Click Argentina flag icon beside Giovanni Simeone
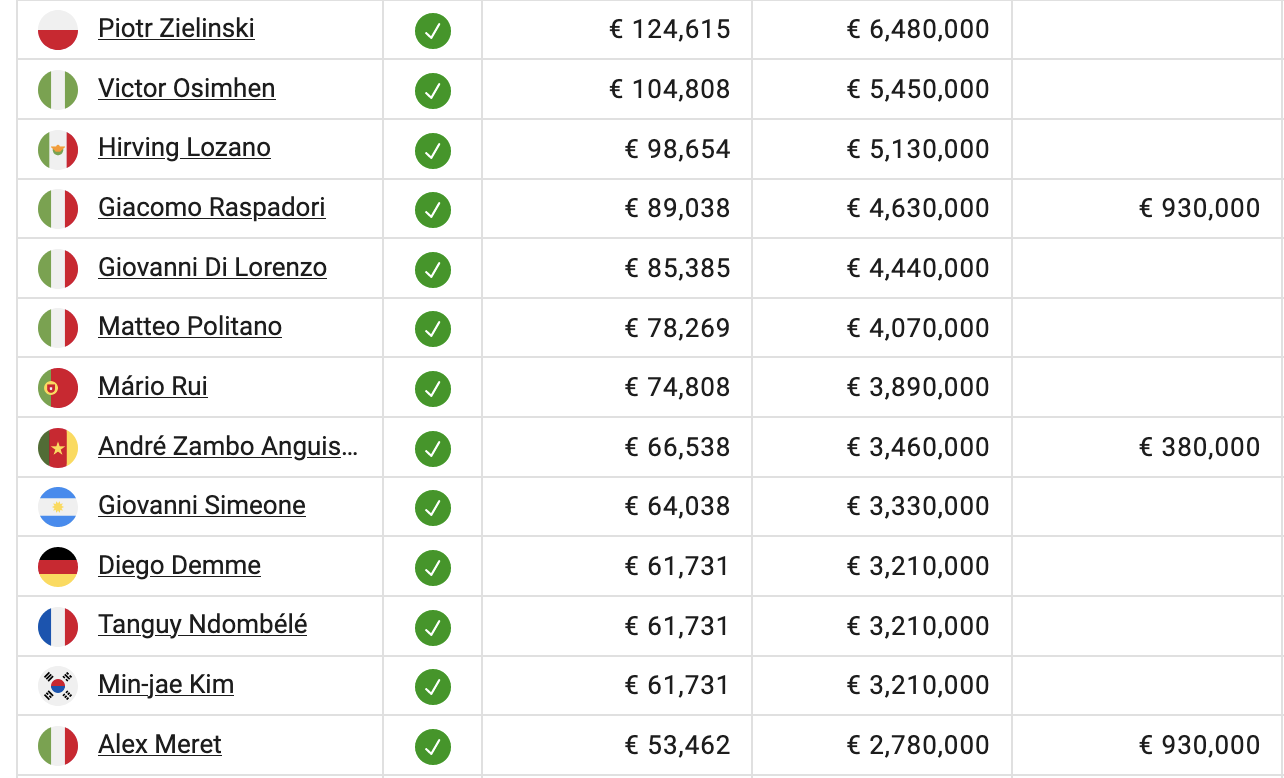1284x778 pixels. 58,507
